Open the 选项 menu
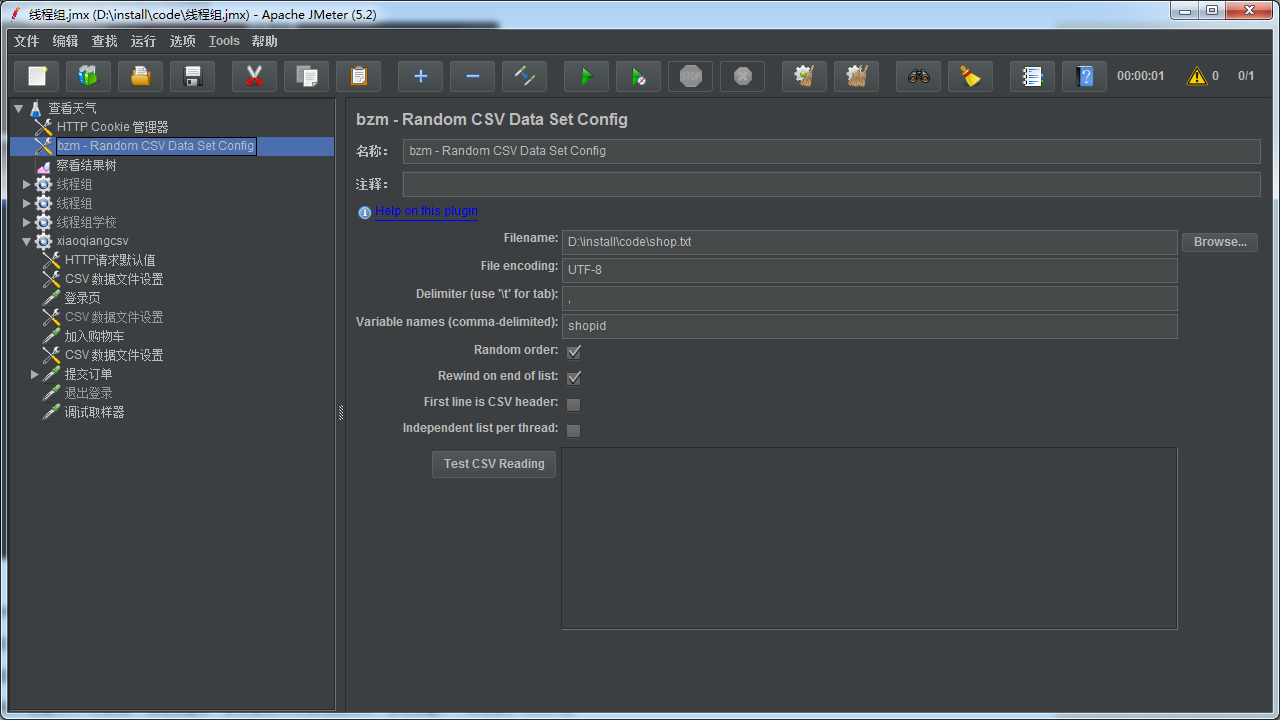This screenshot has height=720, width=1280. 182,41
